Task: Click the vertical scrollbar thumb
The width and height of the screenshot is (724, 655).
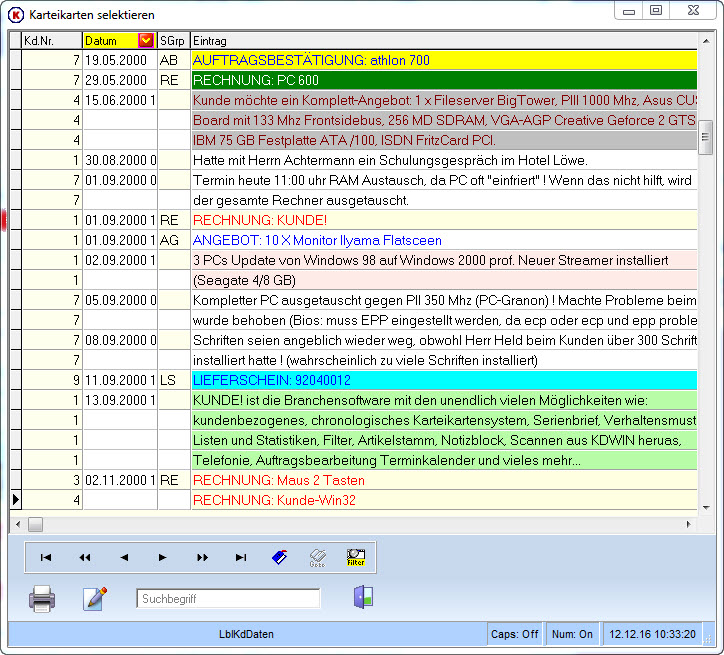Action: click(706, 137)
